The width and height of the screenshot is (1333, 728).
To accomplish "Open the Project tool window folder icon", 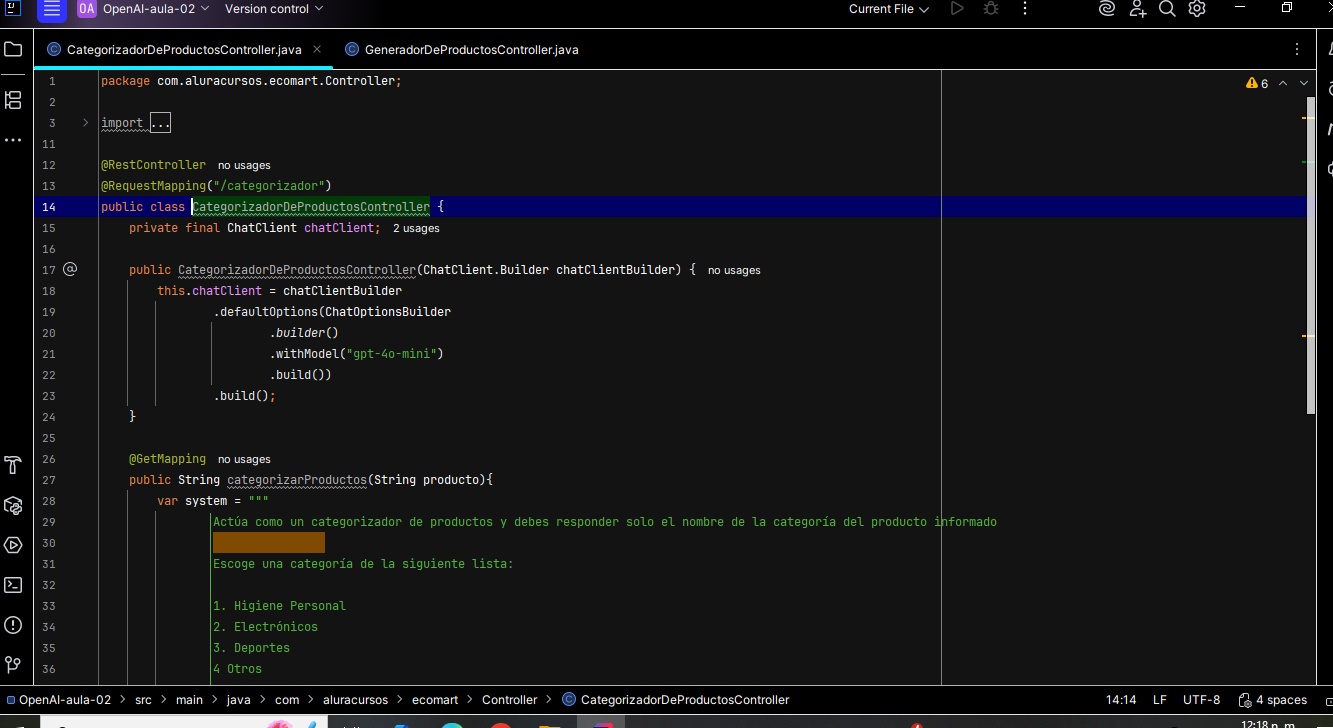I will click(13, 49).
